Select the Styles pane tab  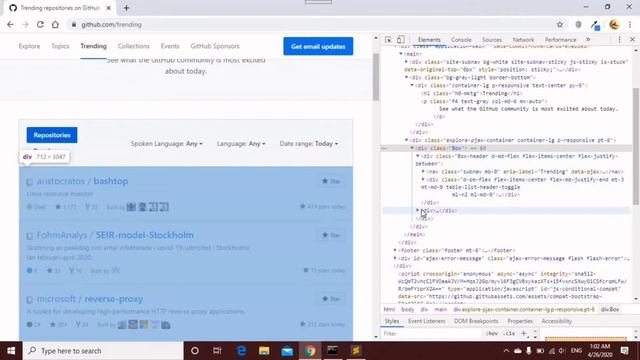(392, 321)
